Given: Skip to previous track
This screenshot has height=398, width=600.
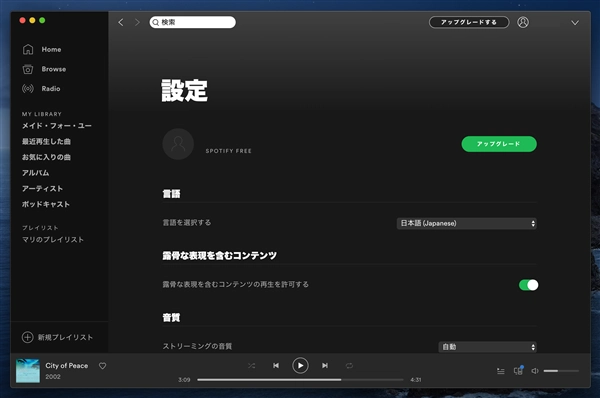Looking at the screenshot, I should [276, 365].
